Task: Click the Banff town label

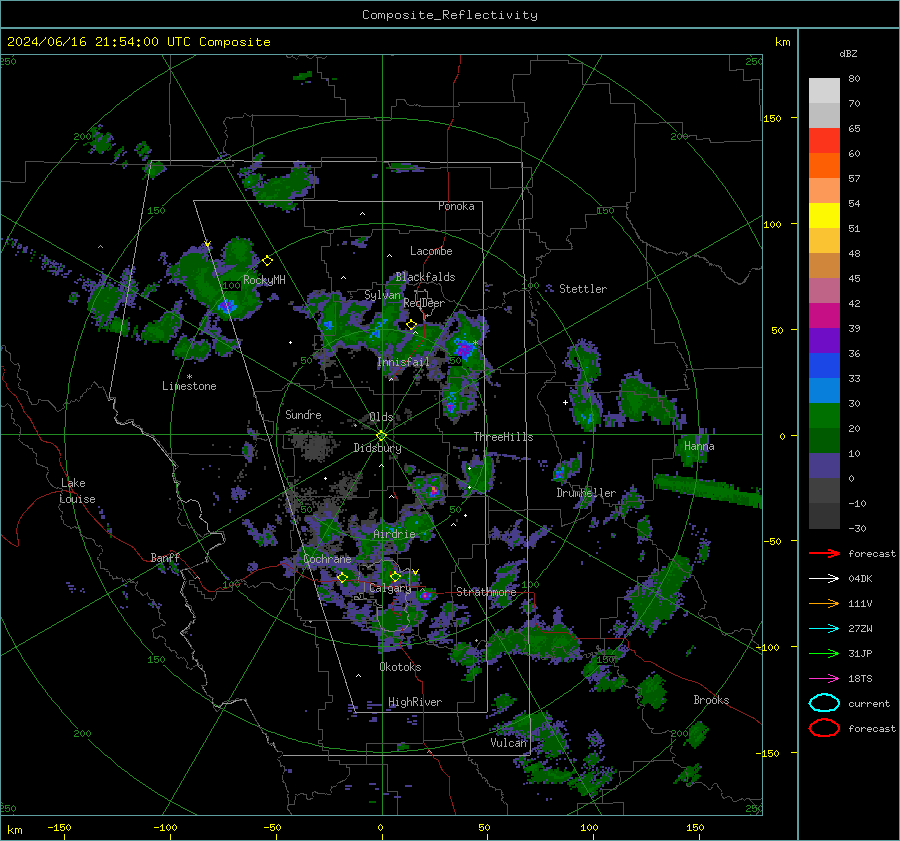Action: [x=165, y=557]
